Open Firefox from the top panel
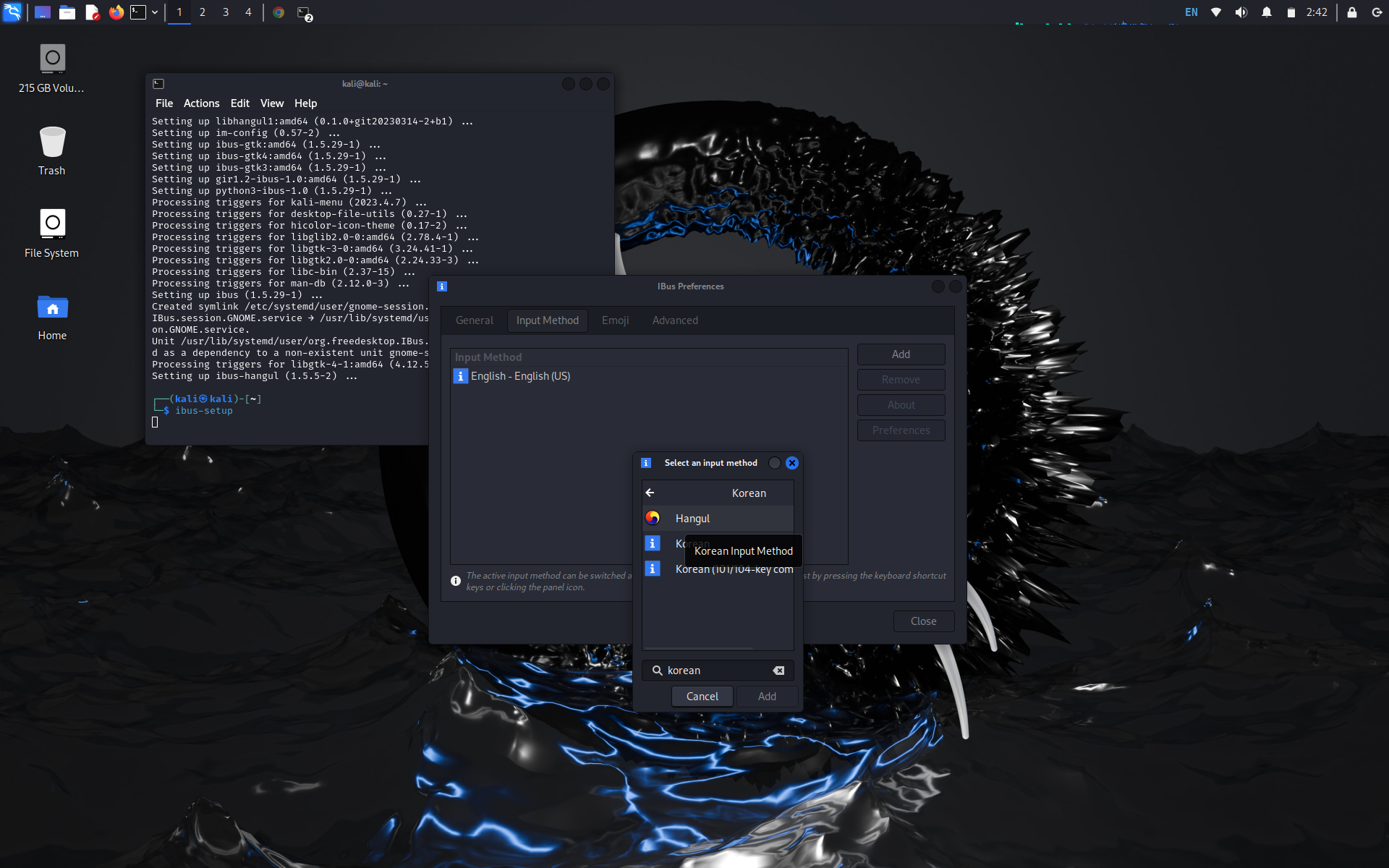The image size is (1389, 868). click(116, 12)
